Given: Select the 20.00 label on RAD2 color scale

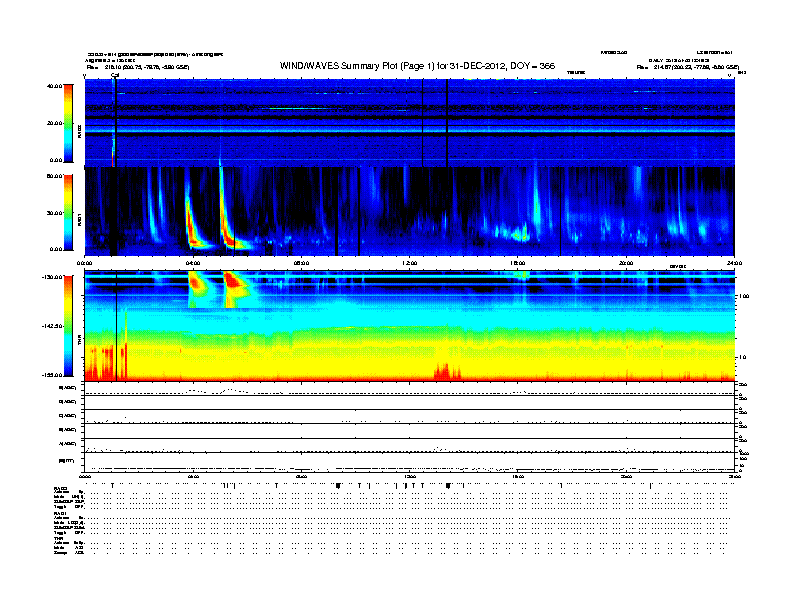Looking at the screenshot, I should click(54, 123).
